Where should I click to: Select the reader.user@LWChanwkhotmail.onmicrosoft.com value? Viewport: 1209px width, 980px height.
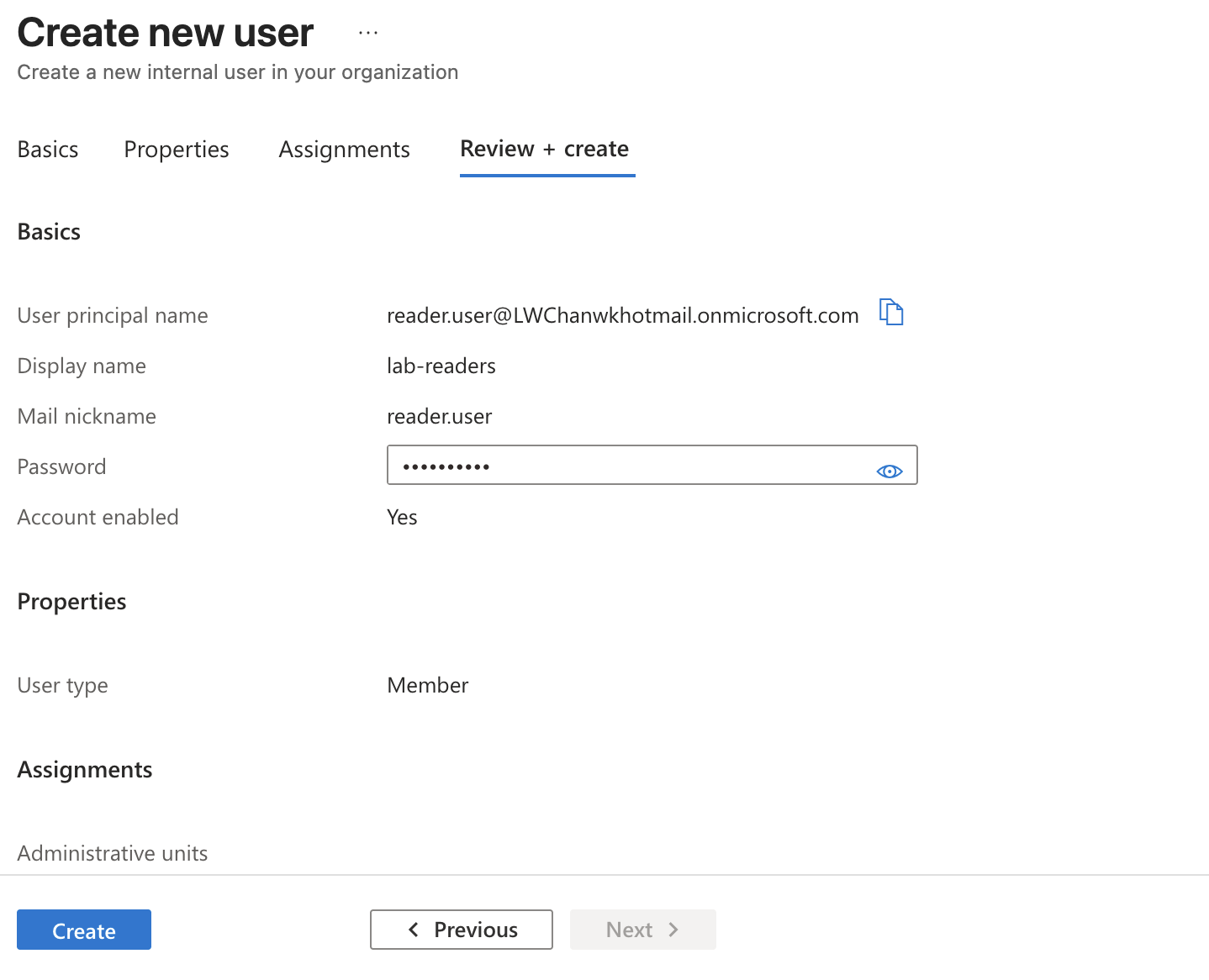pos(623,315)
